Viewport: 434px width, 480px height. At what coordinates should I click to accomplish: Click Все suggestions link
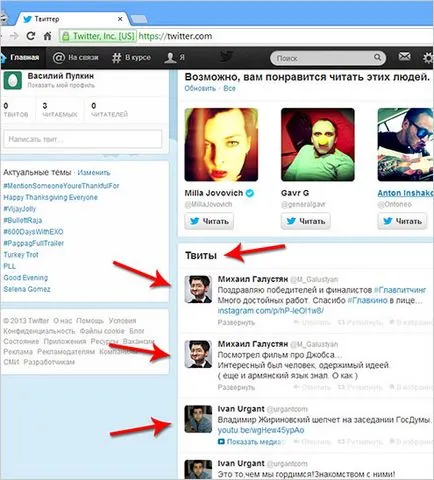pyautogui.click(x=229, y=88)
